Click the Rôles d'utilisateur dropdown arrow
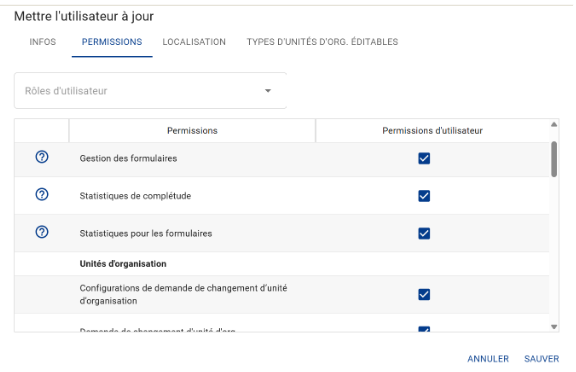The image size is (576, 372). 268,91
